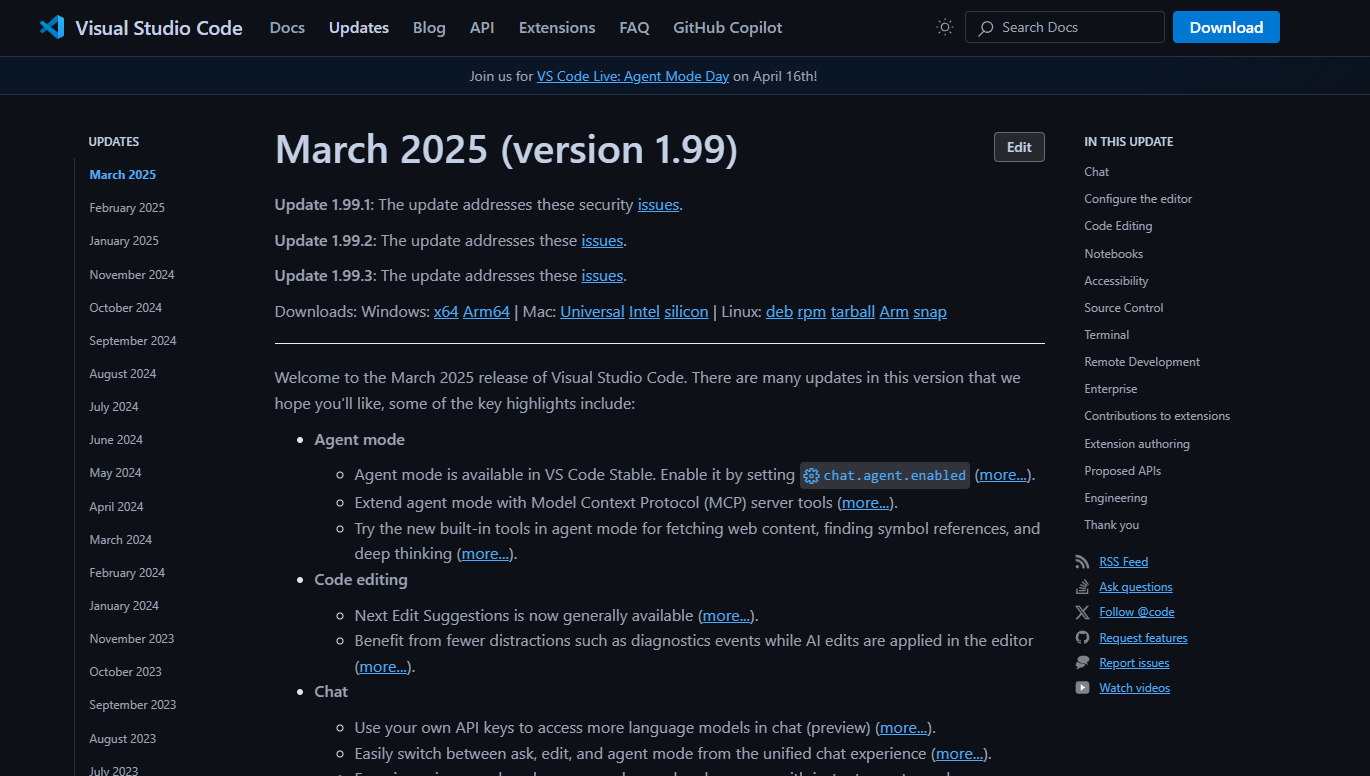Click the Stack Overflow Ask questions icon
The height and width of the screenshot is (776, 1370).
click(1082, 587)
